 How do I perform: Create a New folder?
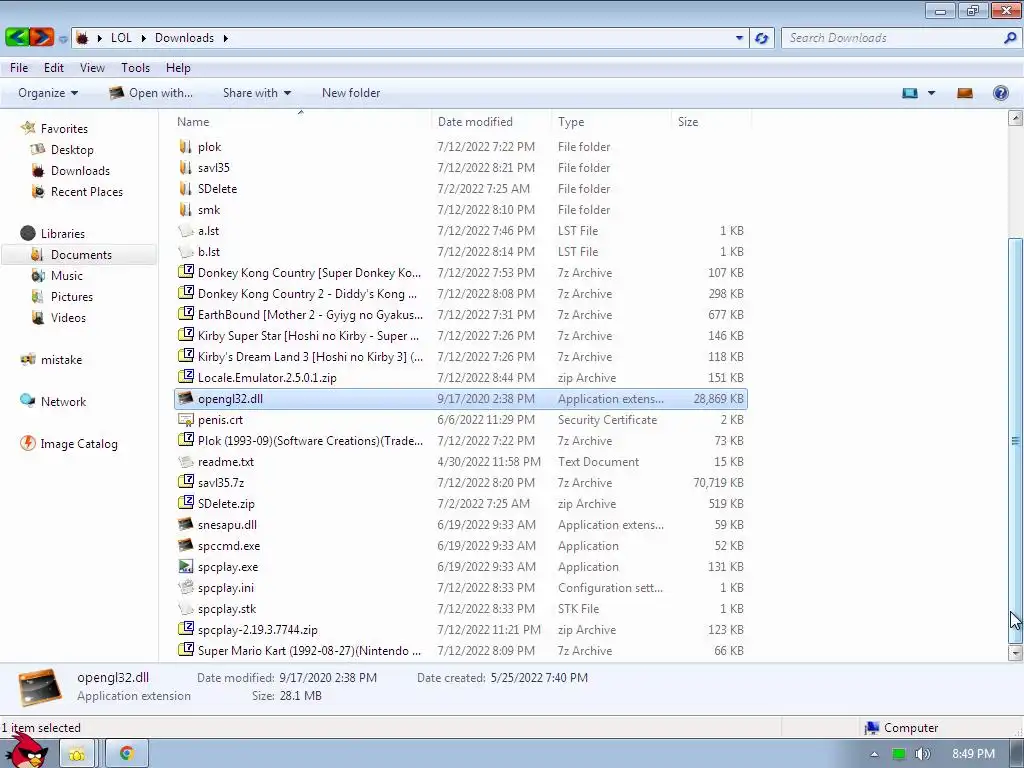(351, 93)
